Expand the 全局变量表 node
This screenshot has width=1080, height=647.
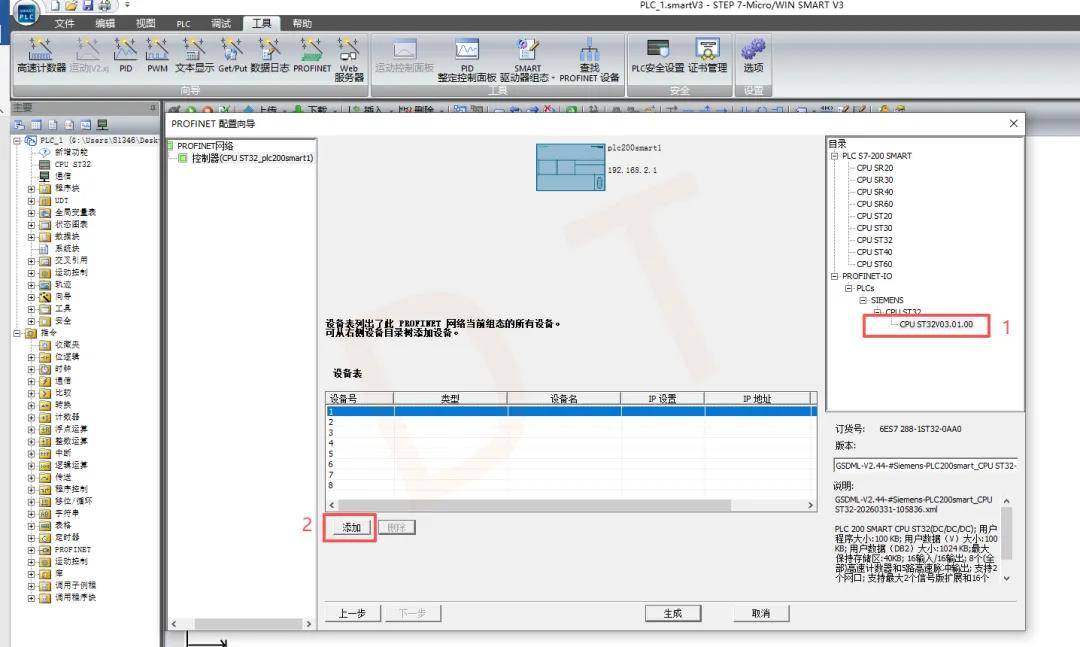pyautogui.click(x=31, y=213)
